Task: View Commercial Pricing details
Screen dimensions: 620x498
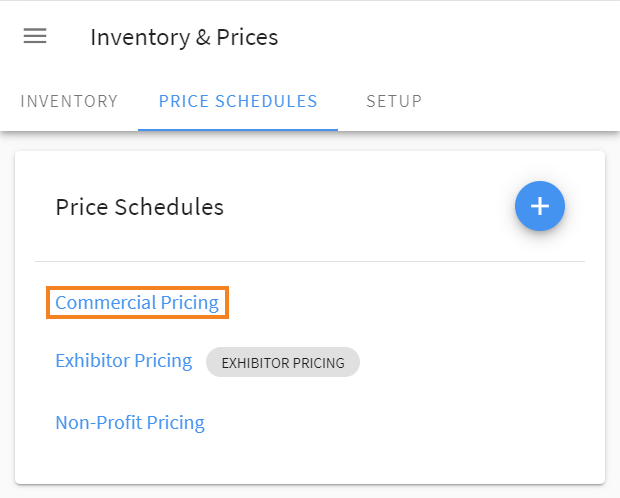Action: coord(137,303)
